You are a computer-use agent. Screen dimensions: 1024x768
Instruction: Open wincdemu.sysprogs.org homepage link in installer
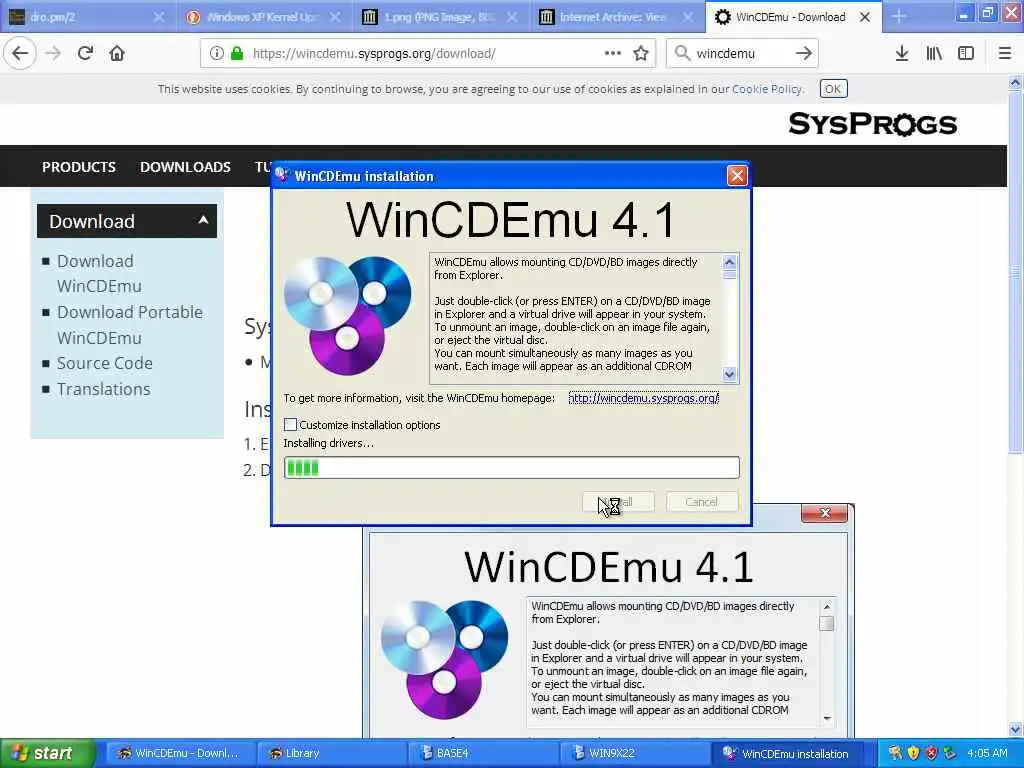click(x=643, y=398)
